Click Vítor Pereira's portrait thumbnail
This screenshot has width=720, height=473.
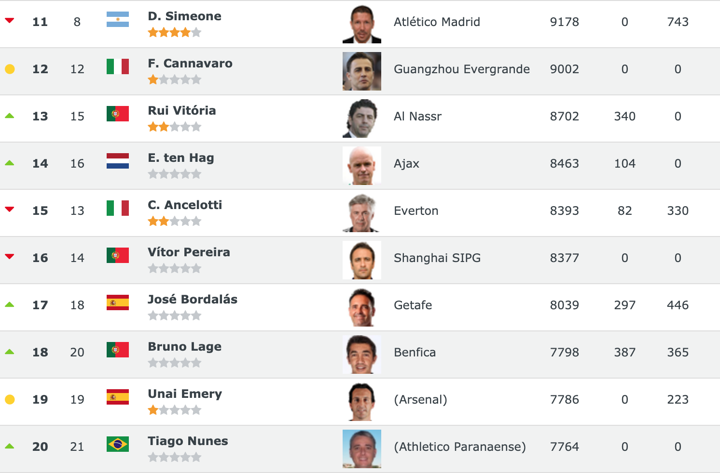361,259
